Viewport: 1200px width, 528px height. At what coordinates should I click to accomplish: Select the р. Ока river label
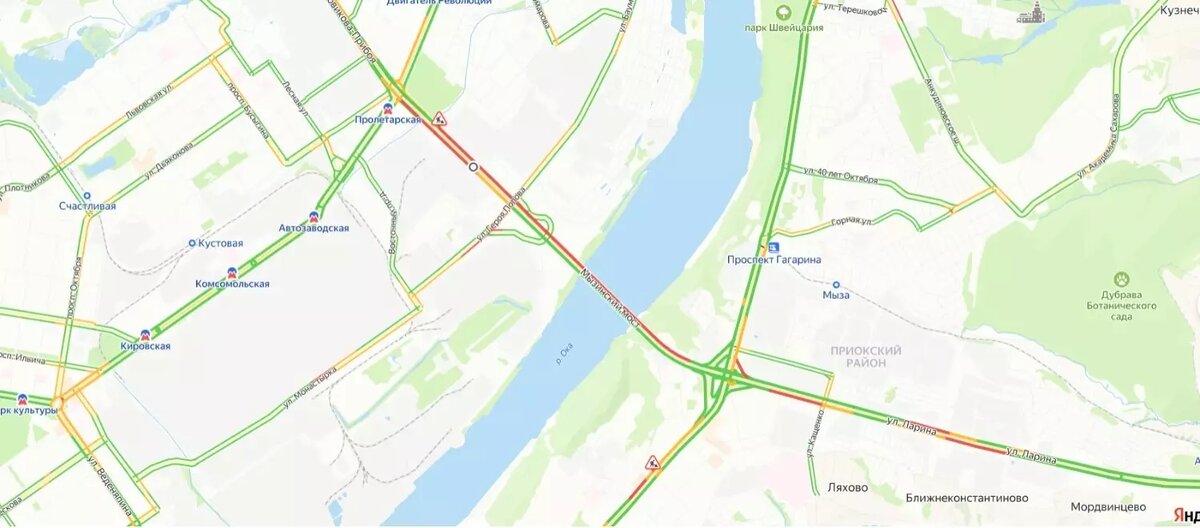(x=562, y=351)
